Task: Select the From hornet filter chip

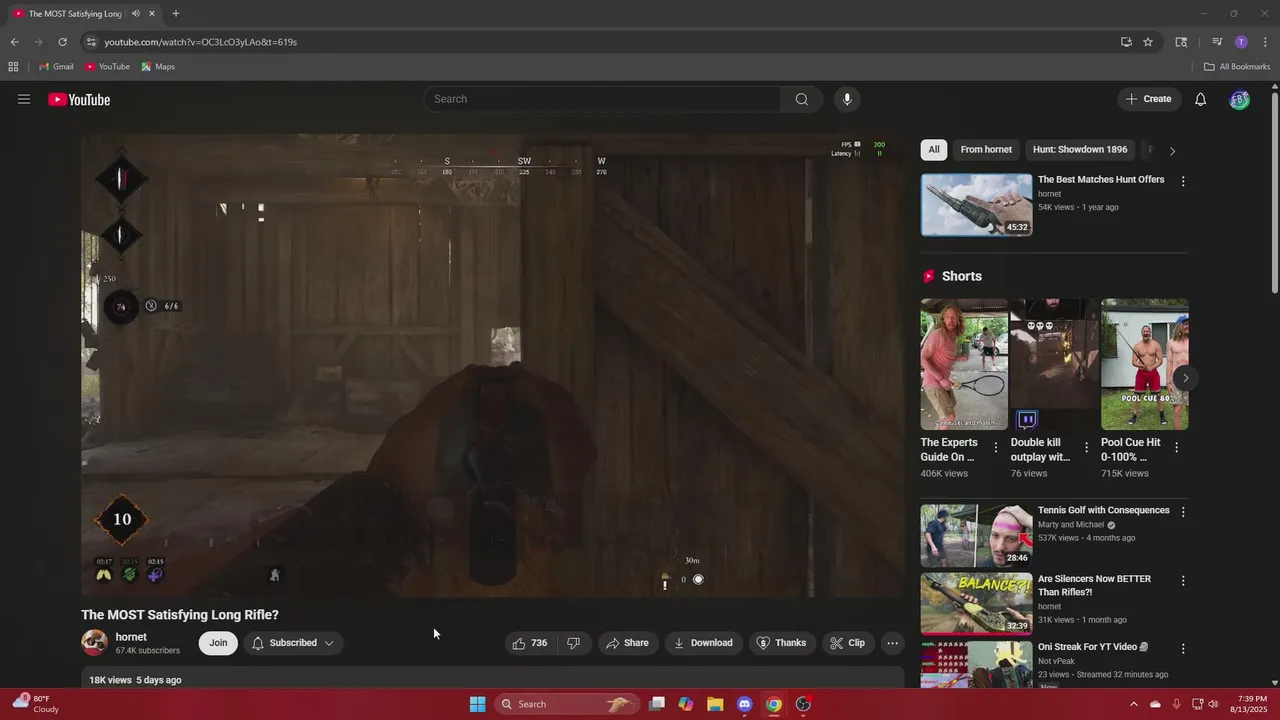Action: click(x=986, y=150)
